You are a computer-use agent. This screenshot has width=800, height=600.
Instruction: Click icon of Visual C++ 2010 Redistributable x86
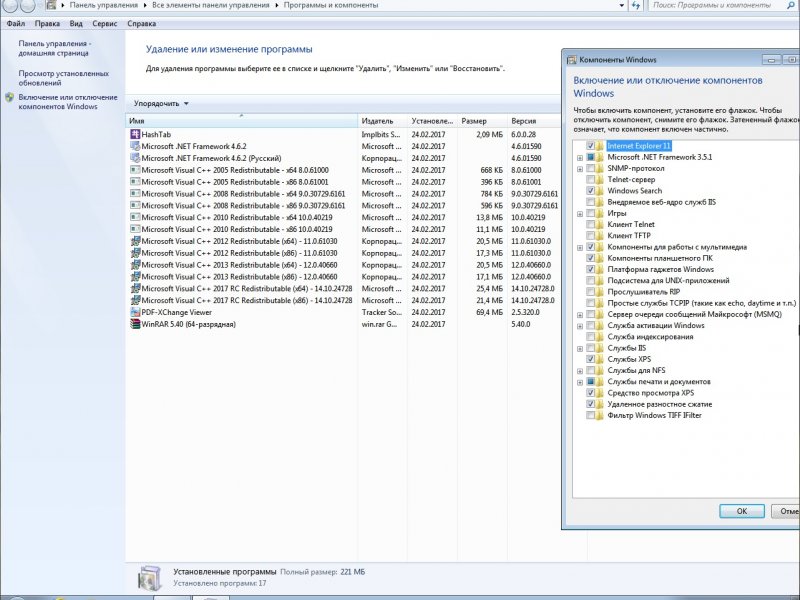[135, 229]
